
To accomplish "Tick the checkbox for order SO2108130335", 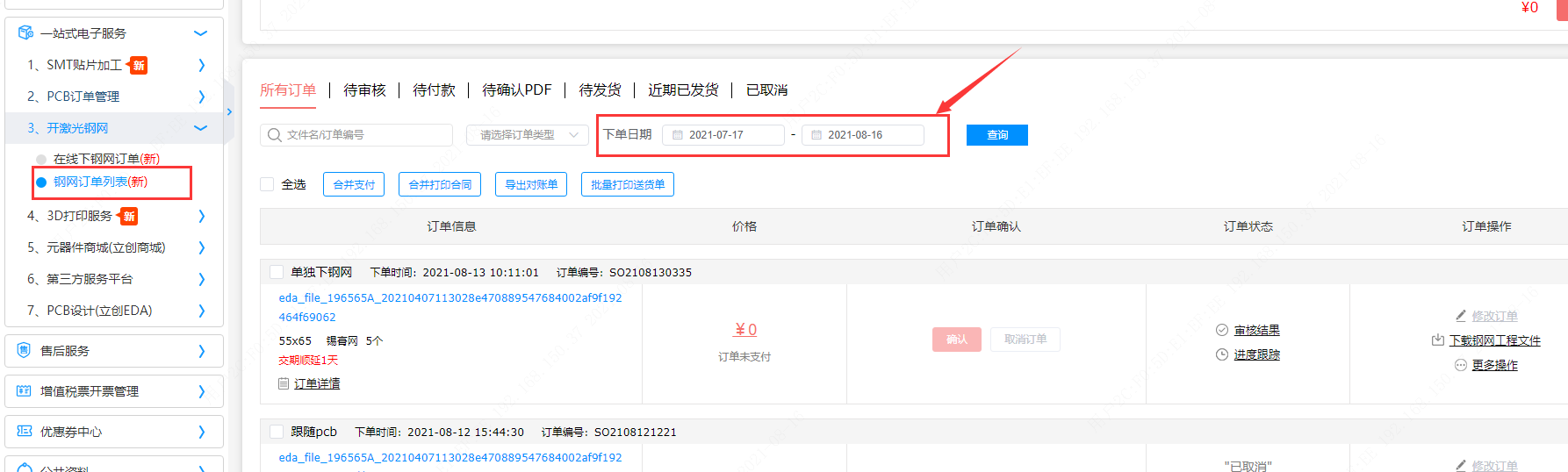I will coord(277,272).
